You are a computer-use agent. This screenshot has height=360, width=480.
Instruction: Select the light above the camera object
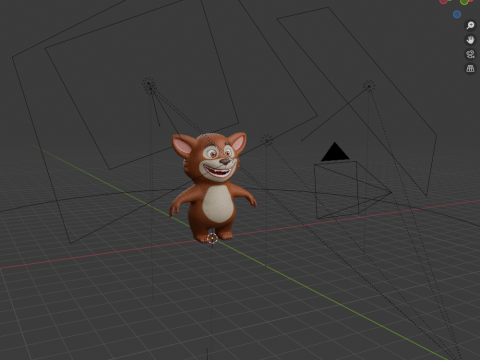[x=369, y=86]
